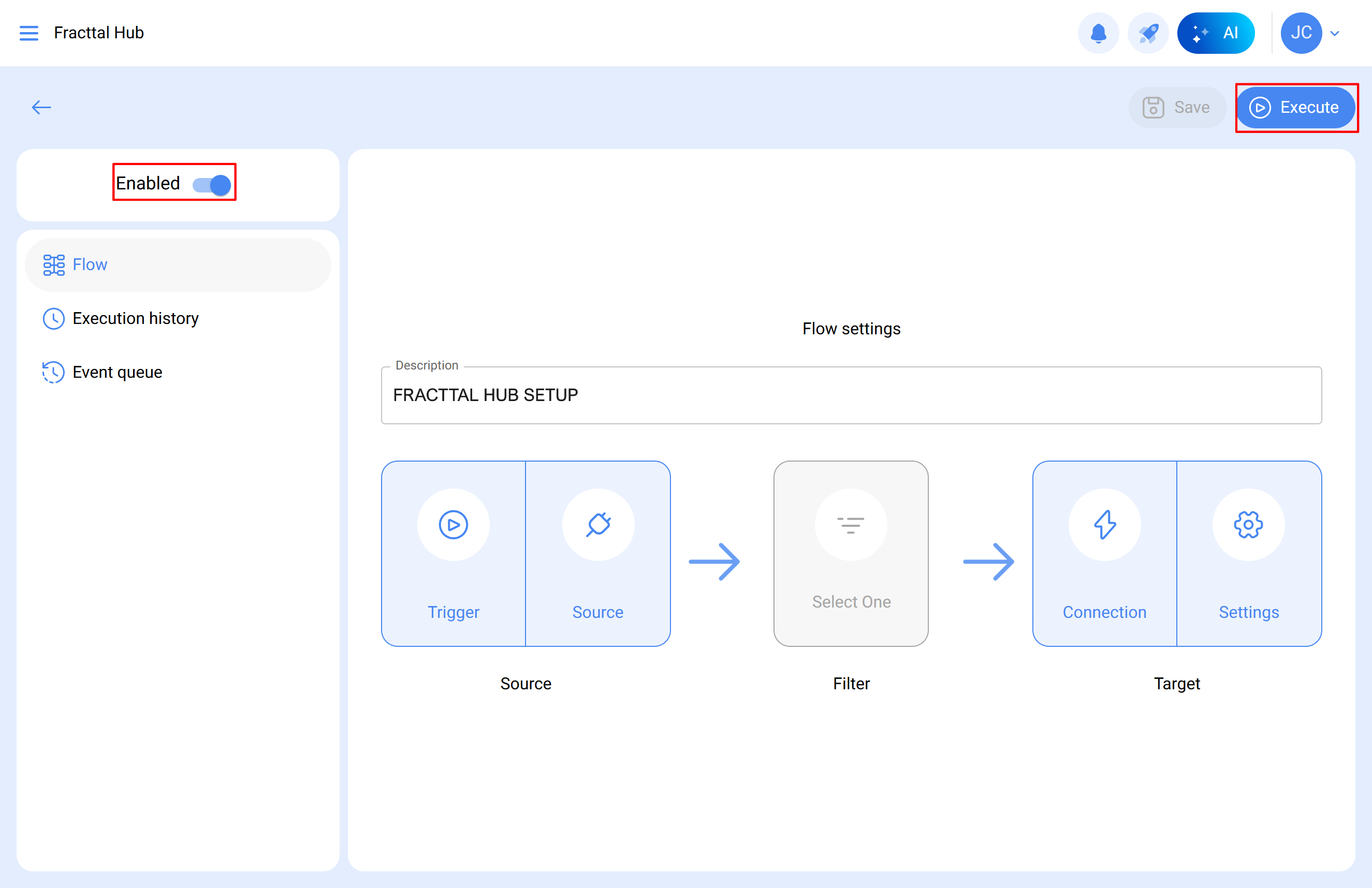The image size is (1372, 888).
Task: Run the flow with Execute
Action: point(1295,108)
